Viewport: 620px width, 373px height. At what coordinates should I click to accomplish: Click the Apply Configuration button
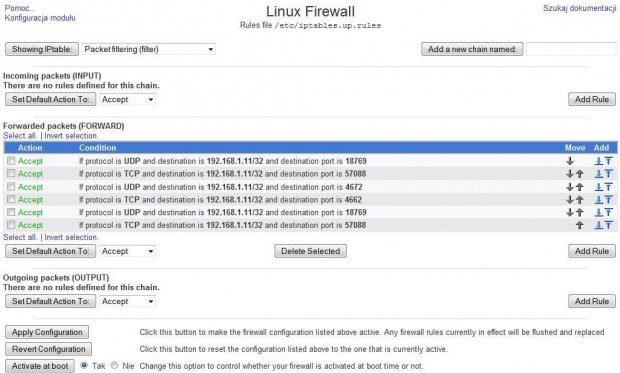[x=47, y=332]
